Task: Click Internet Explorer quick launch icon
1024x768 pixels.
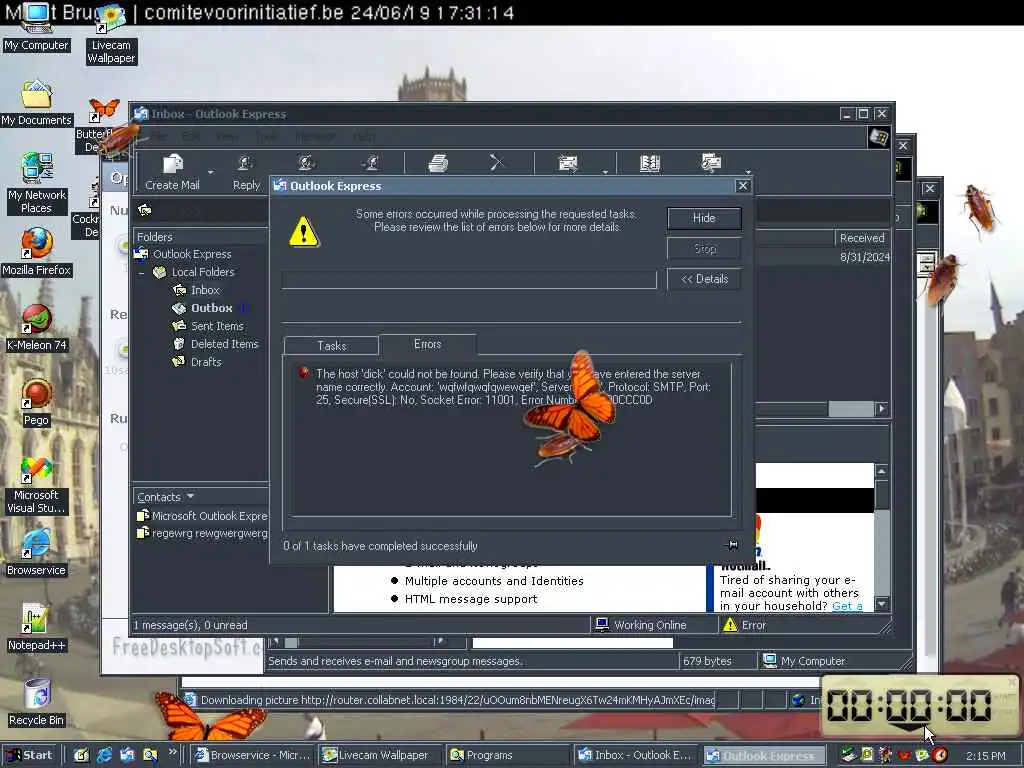Action: 104,755
